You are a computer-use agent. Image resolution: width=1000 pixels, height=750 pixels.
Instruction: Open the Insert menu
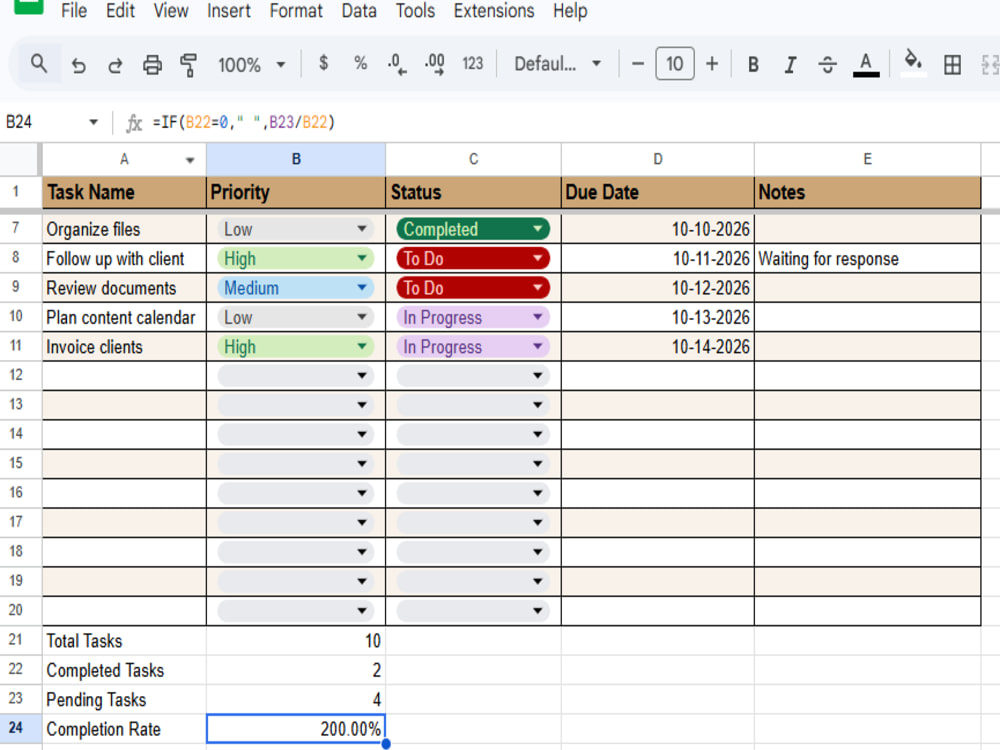[x=229, y=11]
